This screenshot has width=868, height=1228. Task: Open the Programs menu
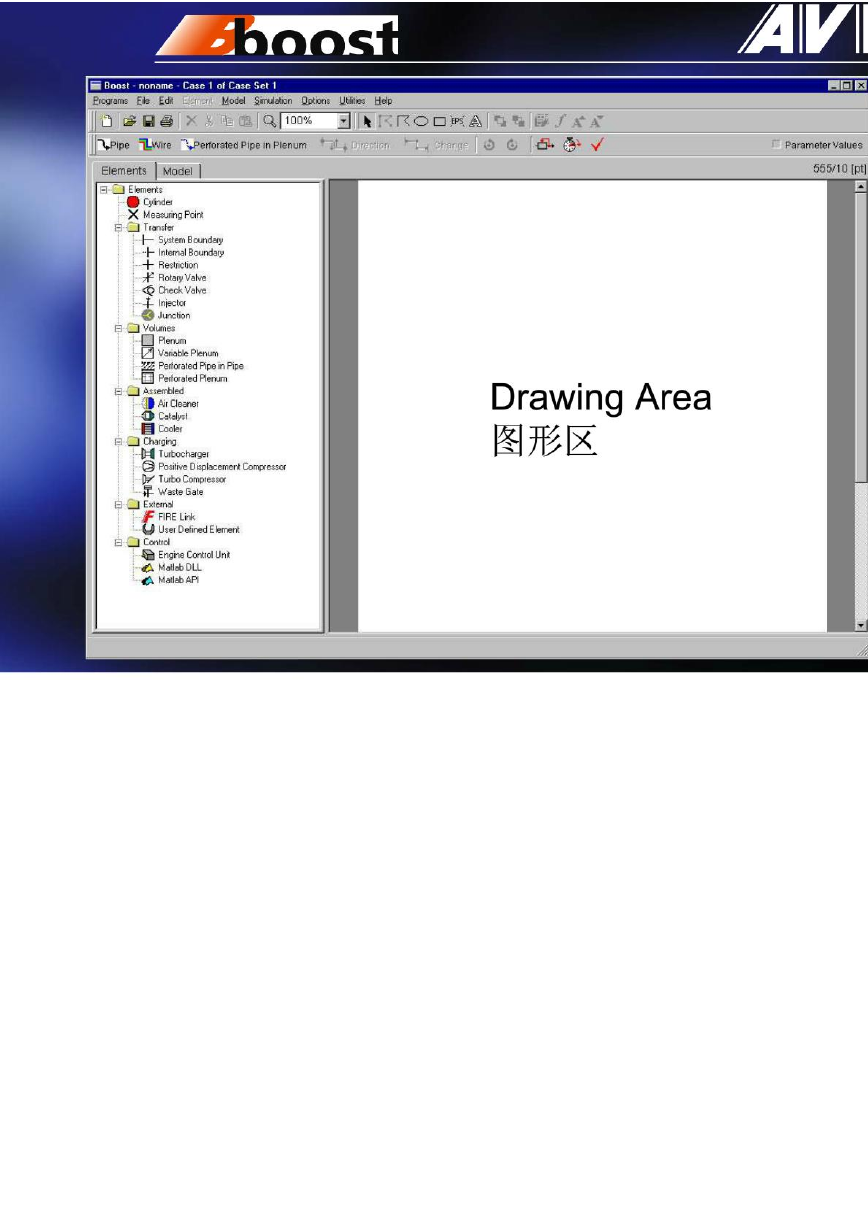point(110,101)
